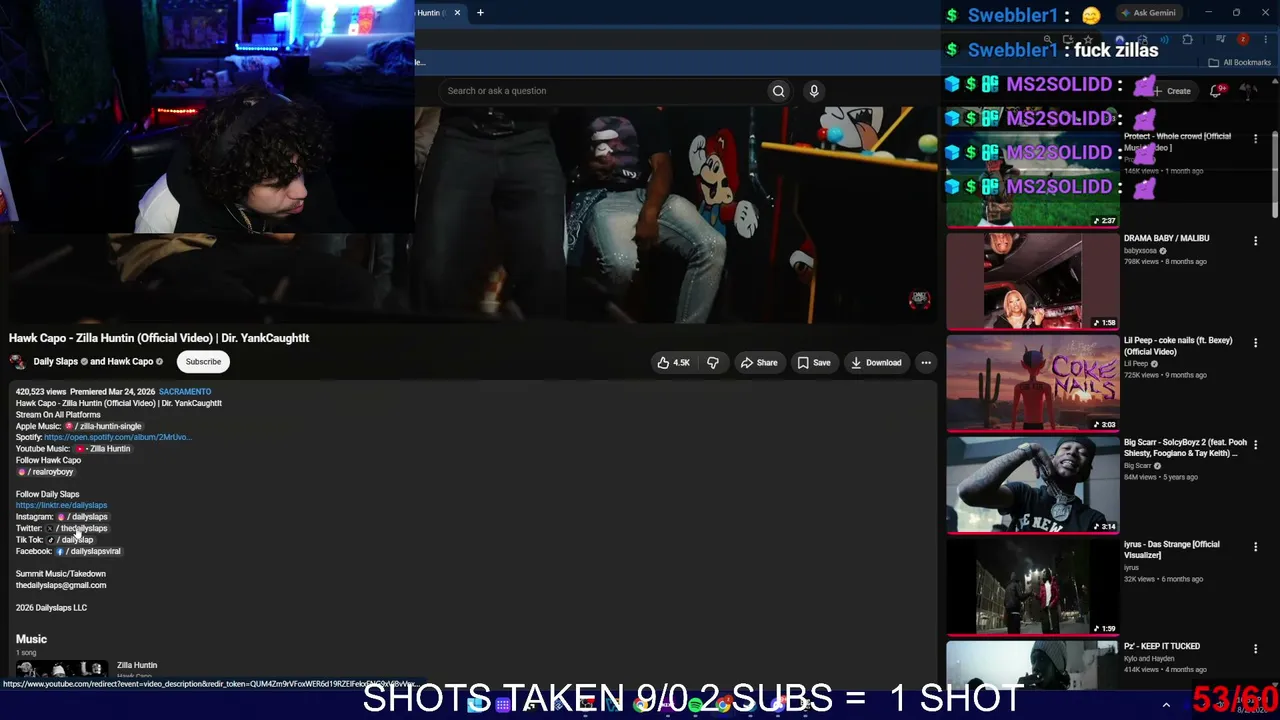Activate voice search microphone icon

(814, 91)
